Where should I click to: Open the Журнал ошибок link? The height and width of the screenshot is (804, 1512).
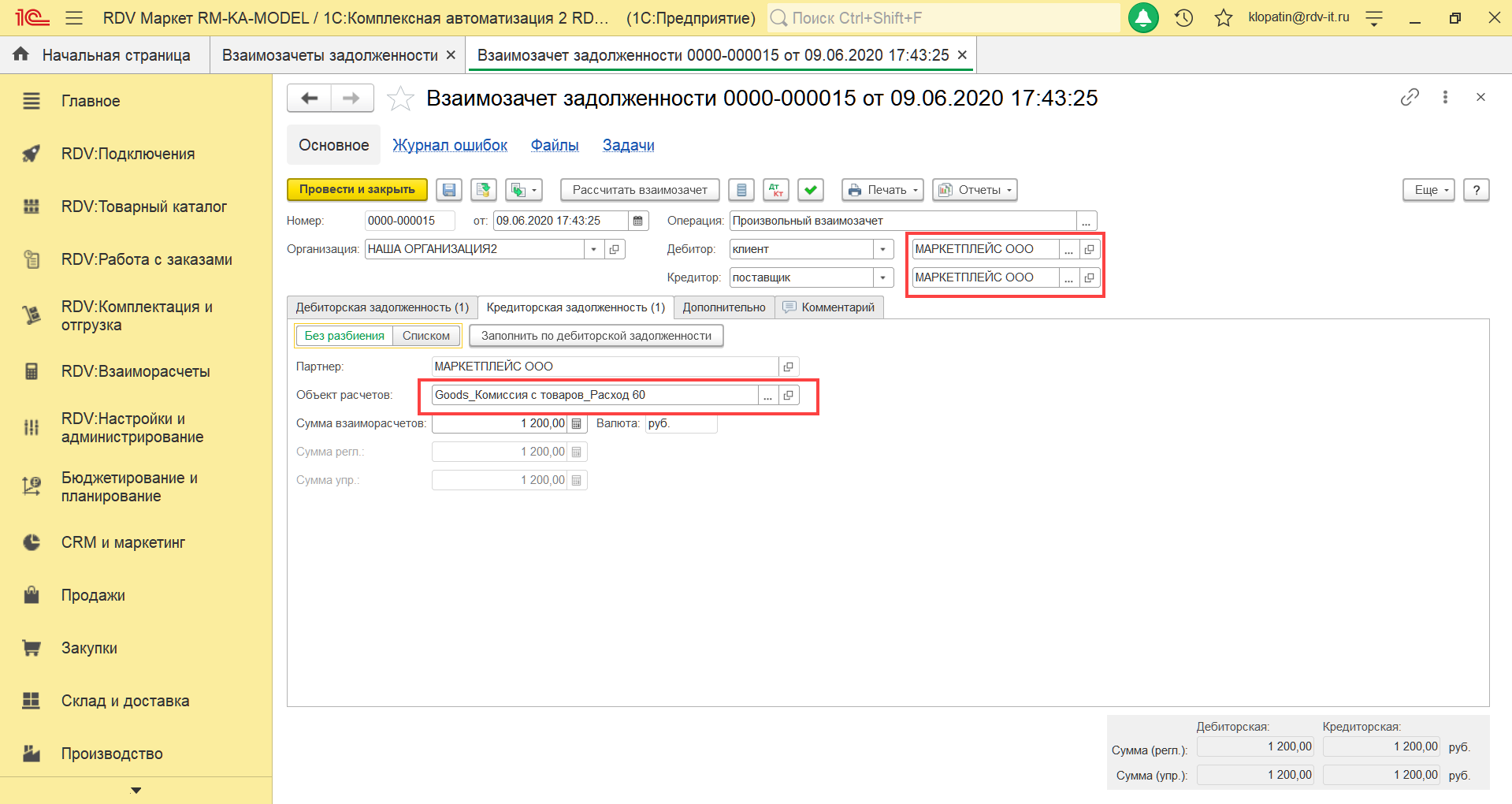tap(450, 145)
